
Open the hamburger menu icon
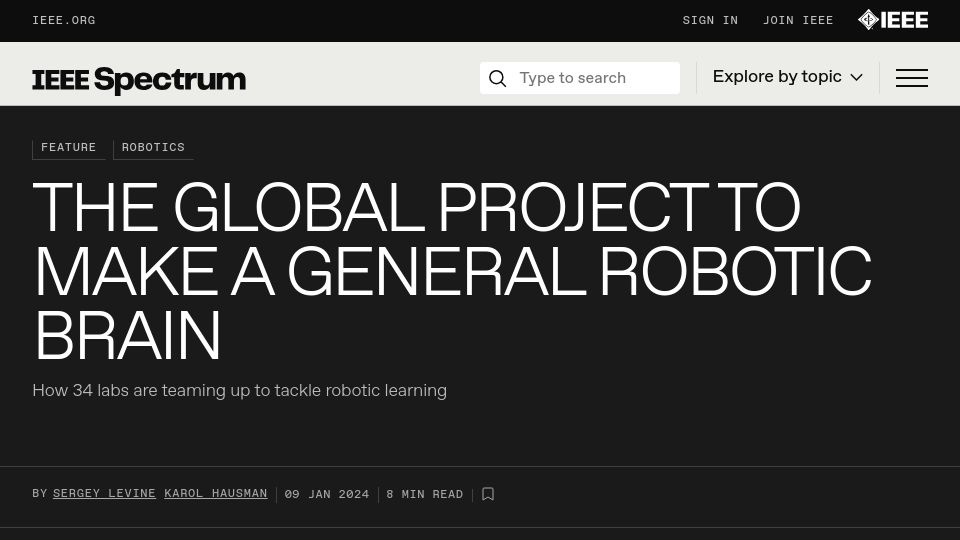(x=912, y=78)
